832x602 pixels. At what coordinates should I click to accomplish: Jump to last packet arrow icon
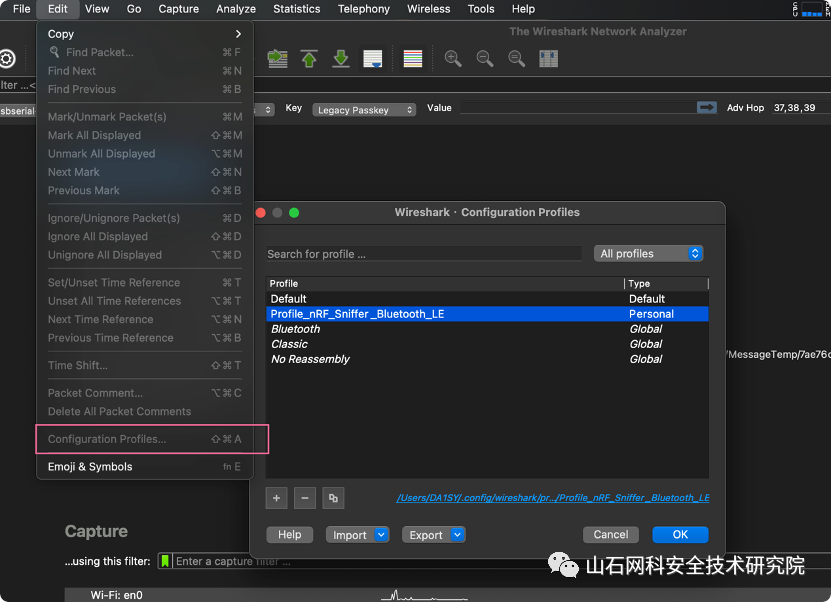pos(341,58)
